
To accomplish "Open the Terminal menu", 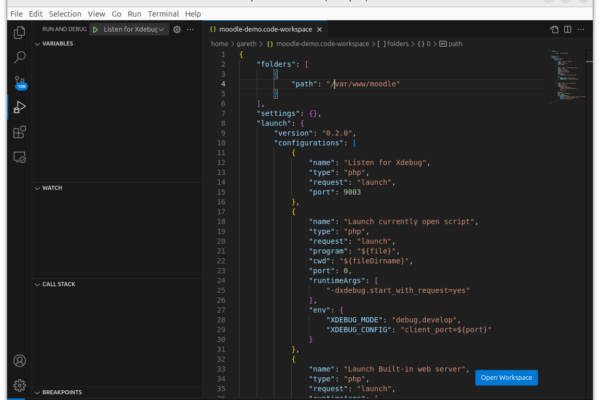I will click(163, 14).
